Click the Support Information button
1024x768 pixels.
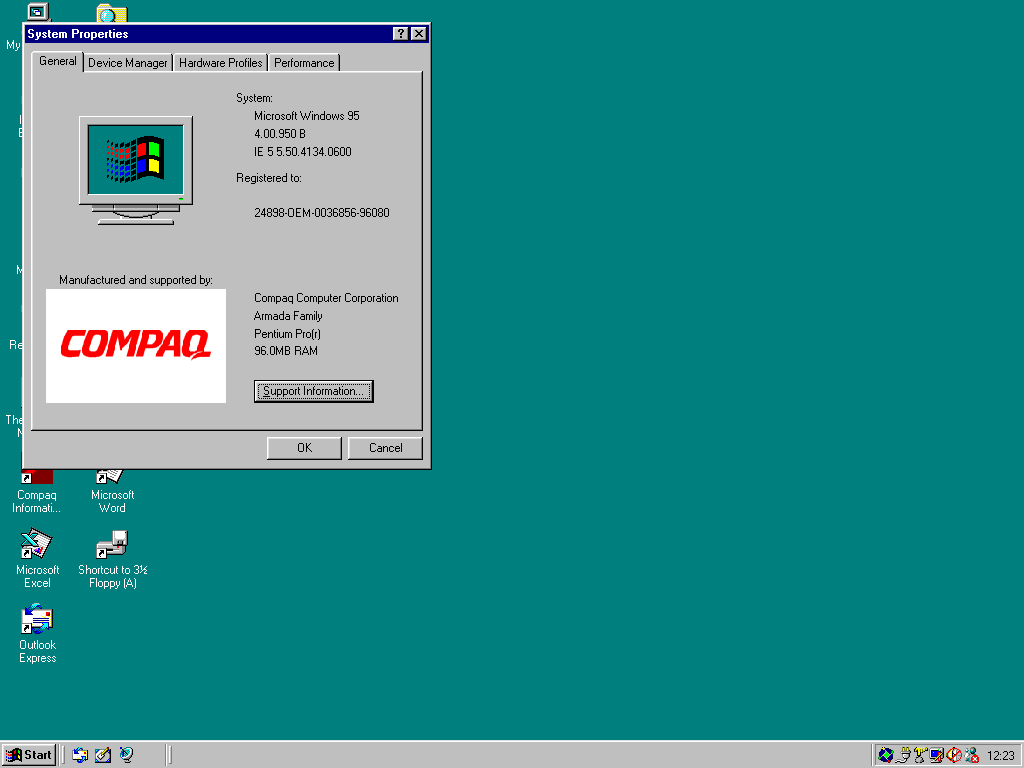[x=313, y=391]
